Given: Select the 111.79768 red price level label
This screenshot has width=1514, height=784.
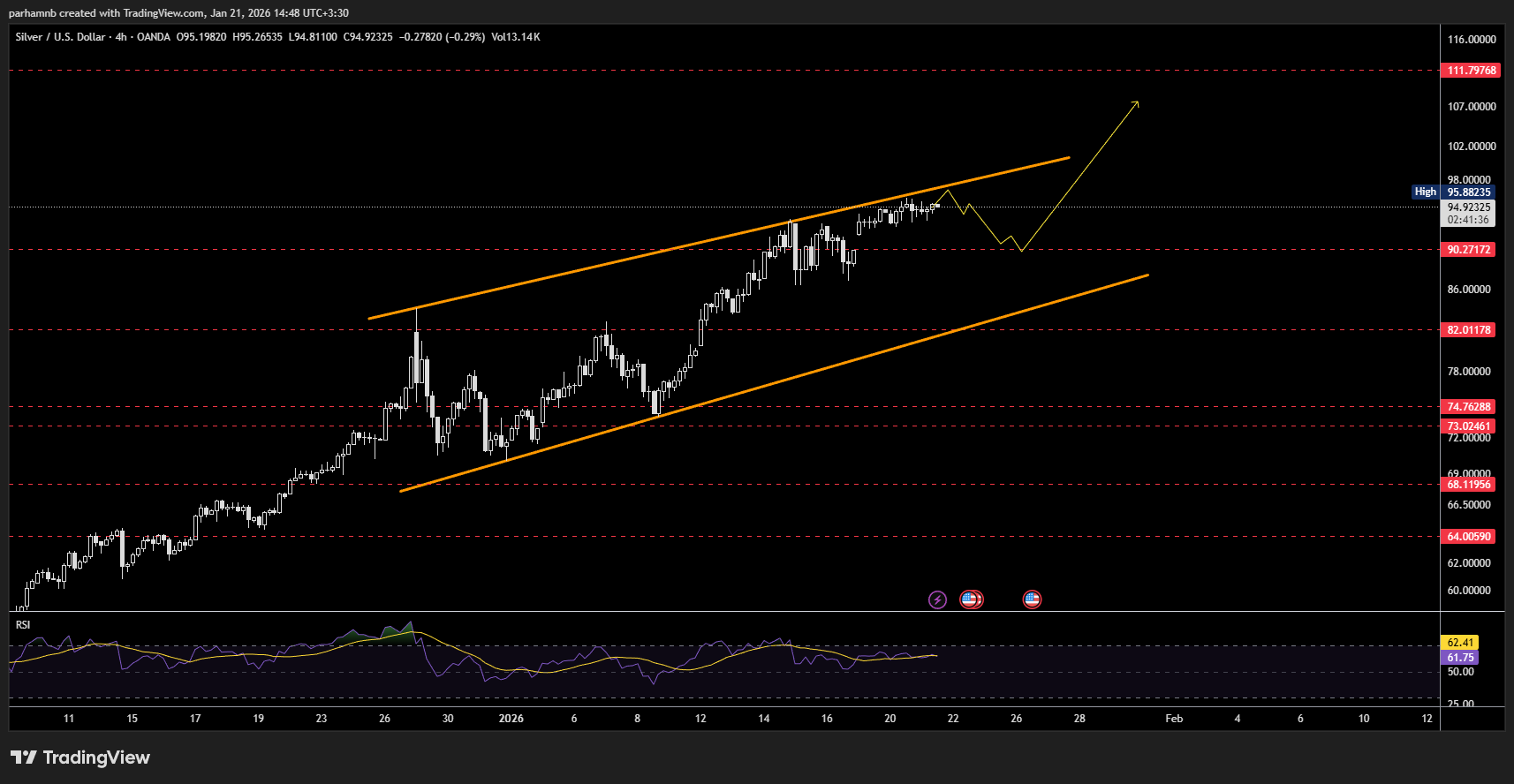Looking at the screenshot, I should click(1471, 71).
